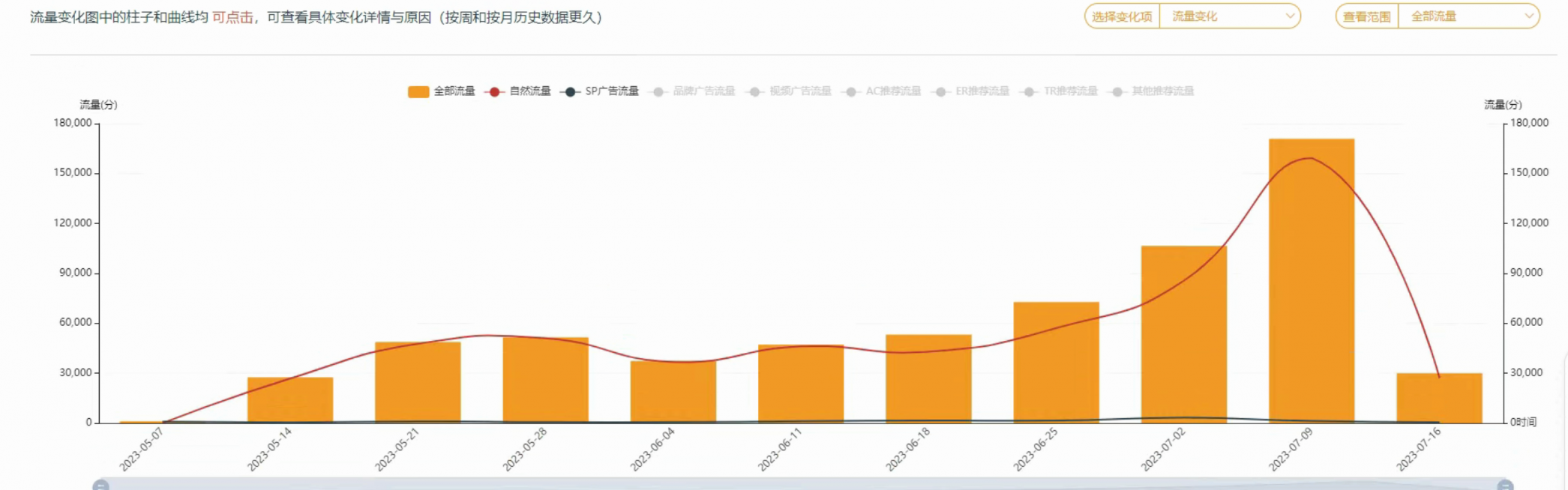
Task: Click the right axis 30,000 label
Action: tap(1526, 372)
